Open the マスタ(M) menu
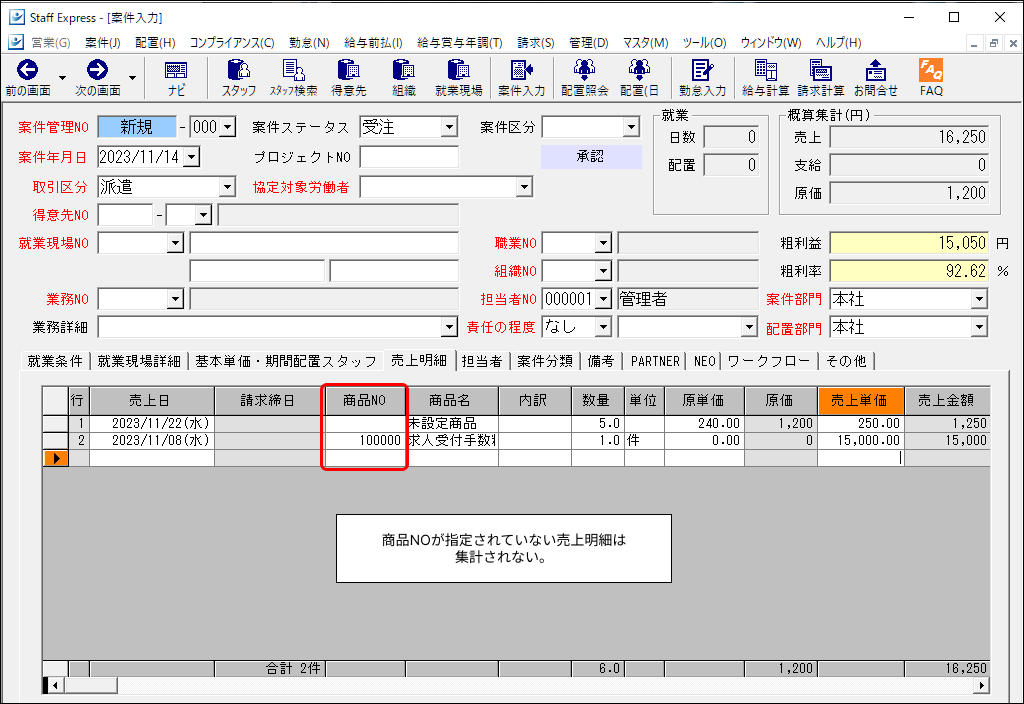 click(645, 42)
